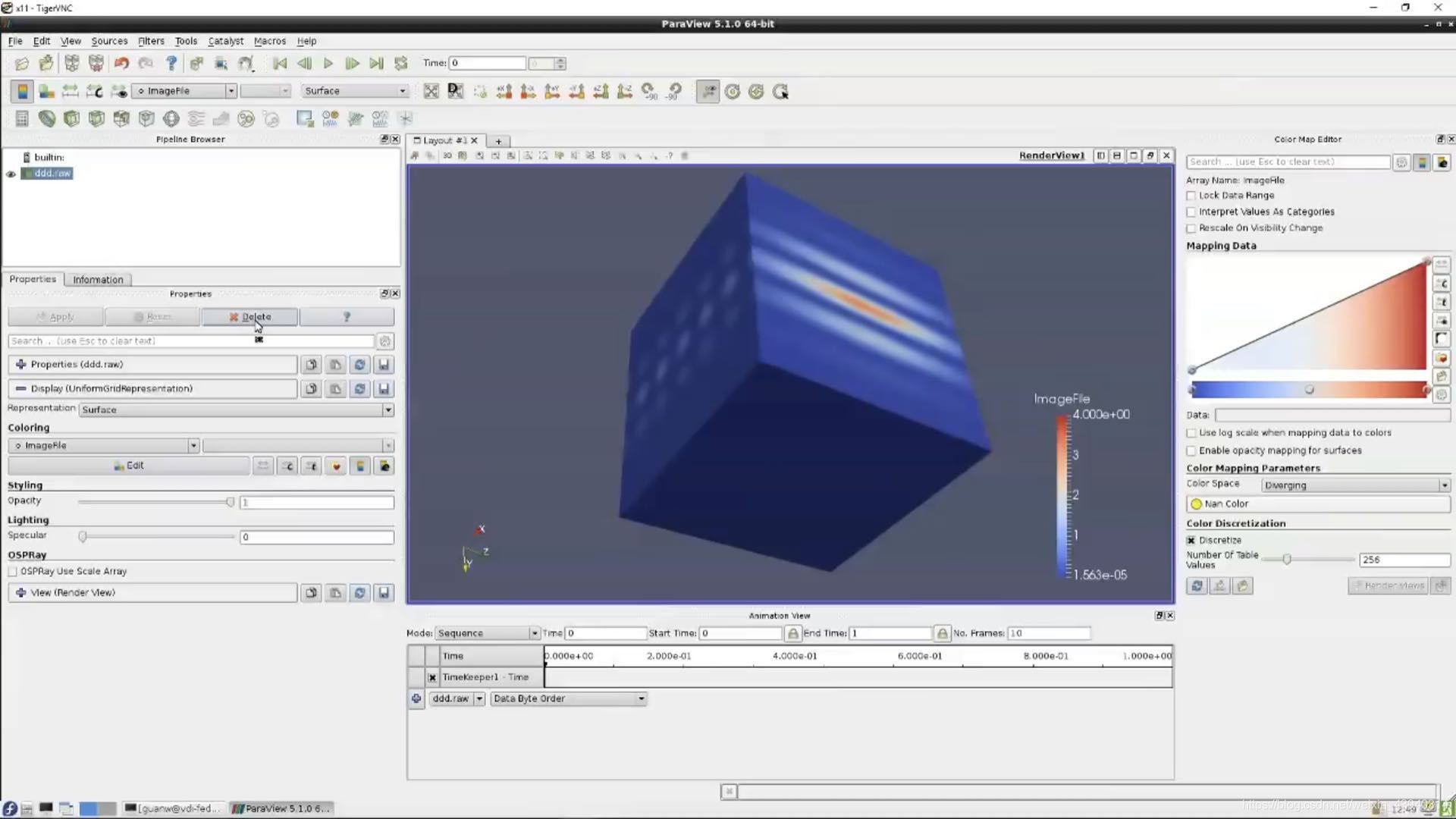Screen dimensions: 1456x819
Task: Click the Delete button
Action: click(249, 317)
